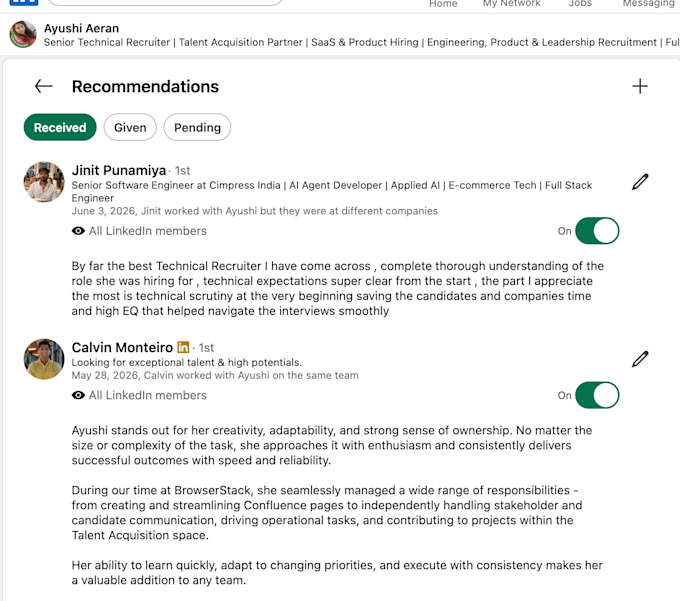
Task: Click the plus icon to add recommendation
Action: (640, 86)
